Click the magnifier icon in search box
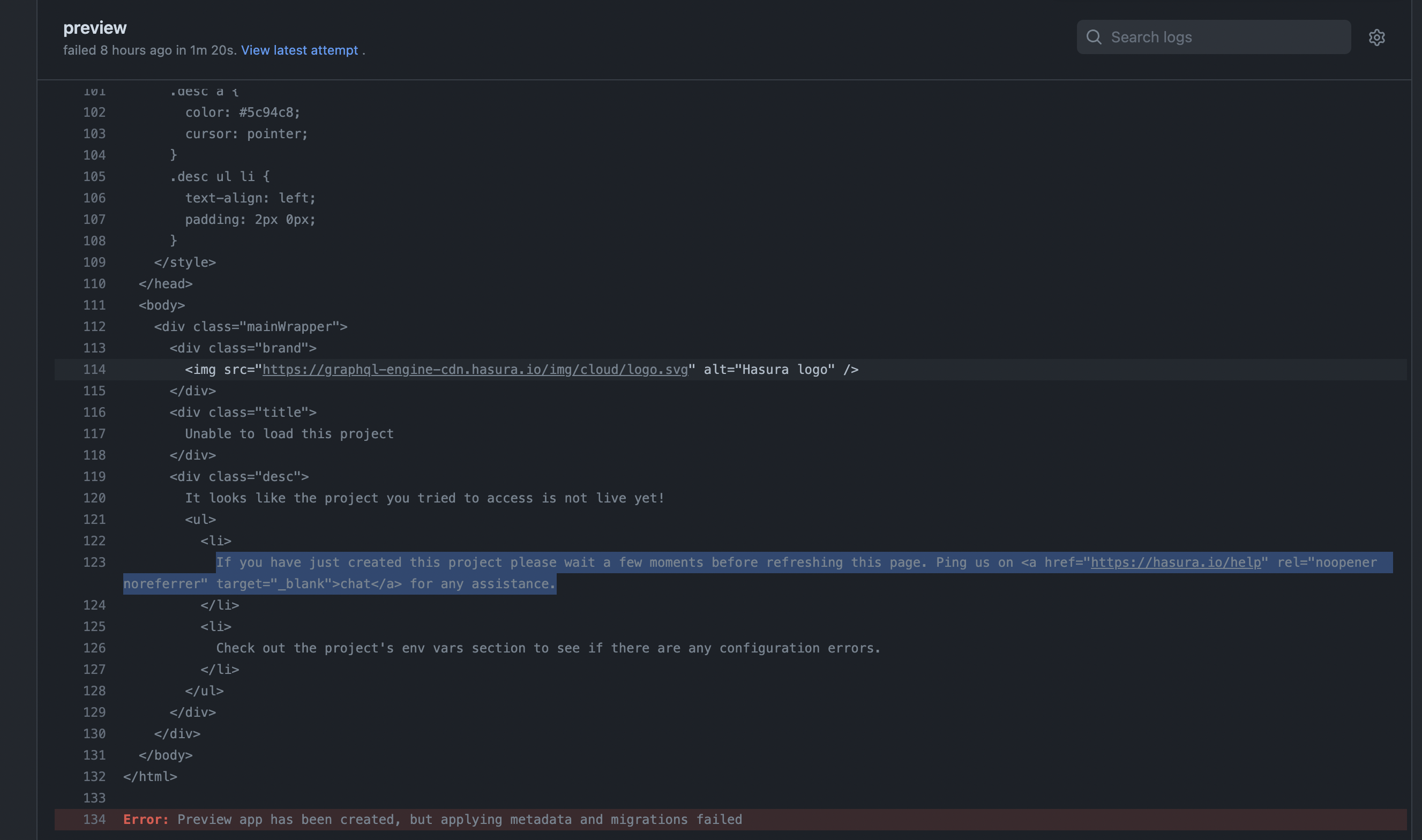Viewport: 1422px width, 840px height. [x=1094, y=37]
